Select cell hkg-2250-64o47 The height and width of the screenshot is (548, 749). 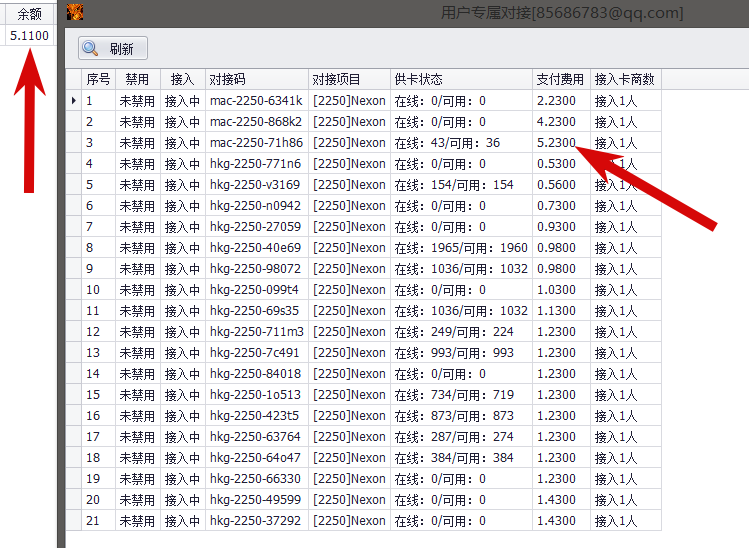pyautogui.click(x=257, y=458)
